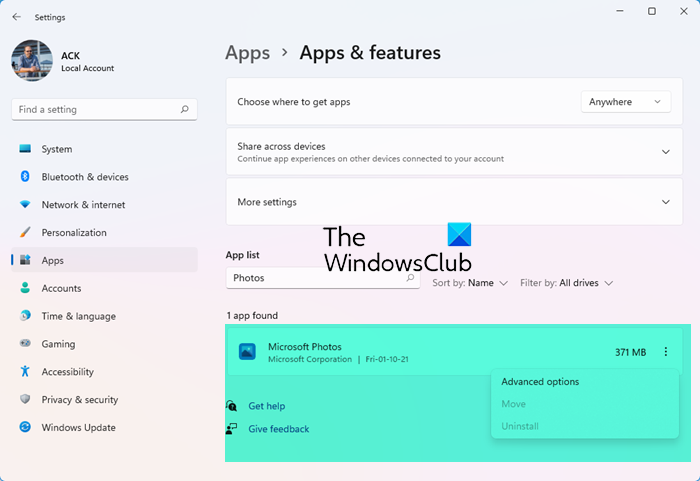
Task: Open the ACK account profile picture
Action: pos(32,61)
